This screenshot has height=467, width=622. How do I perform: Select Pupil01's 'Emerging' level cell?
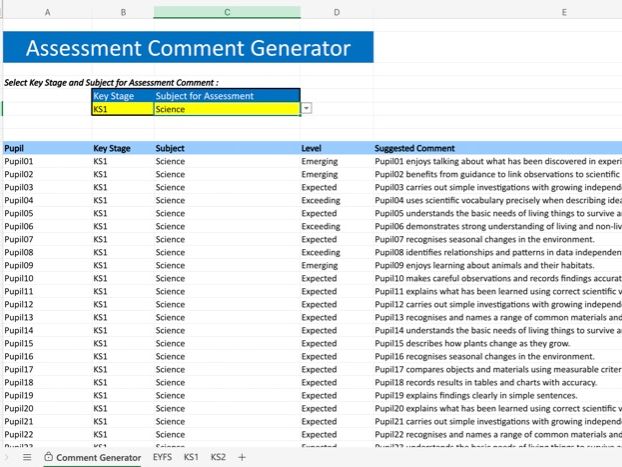[336, 161]
